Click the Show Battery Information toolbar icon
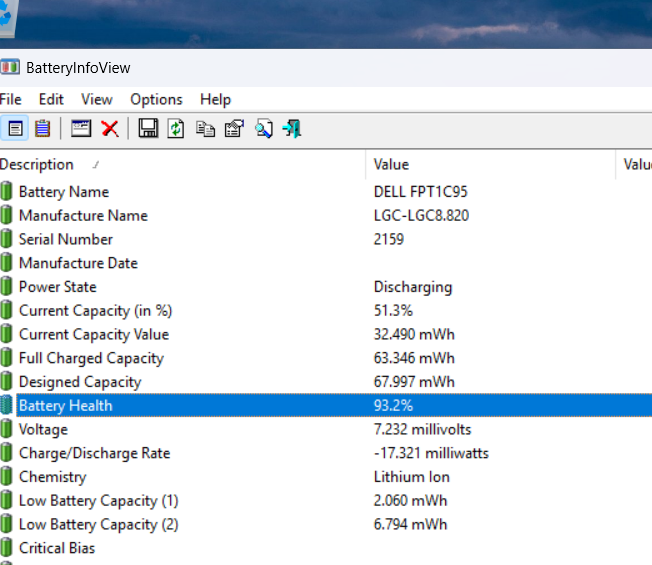 coord(15,128)
